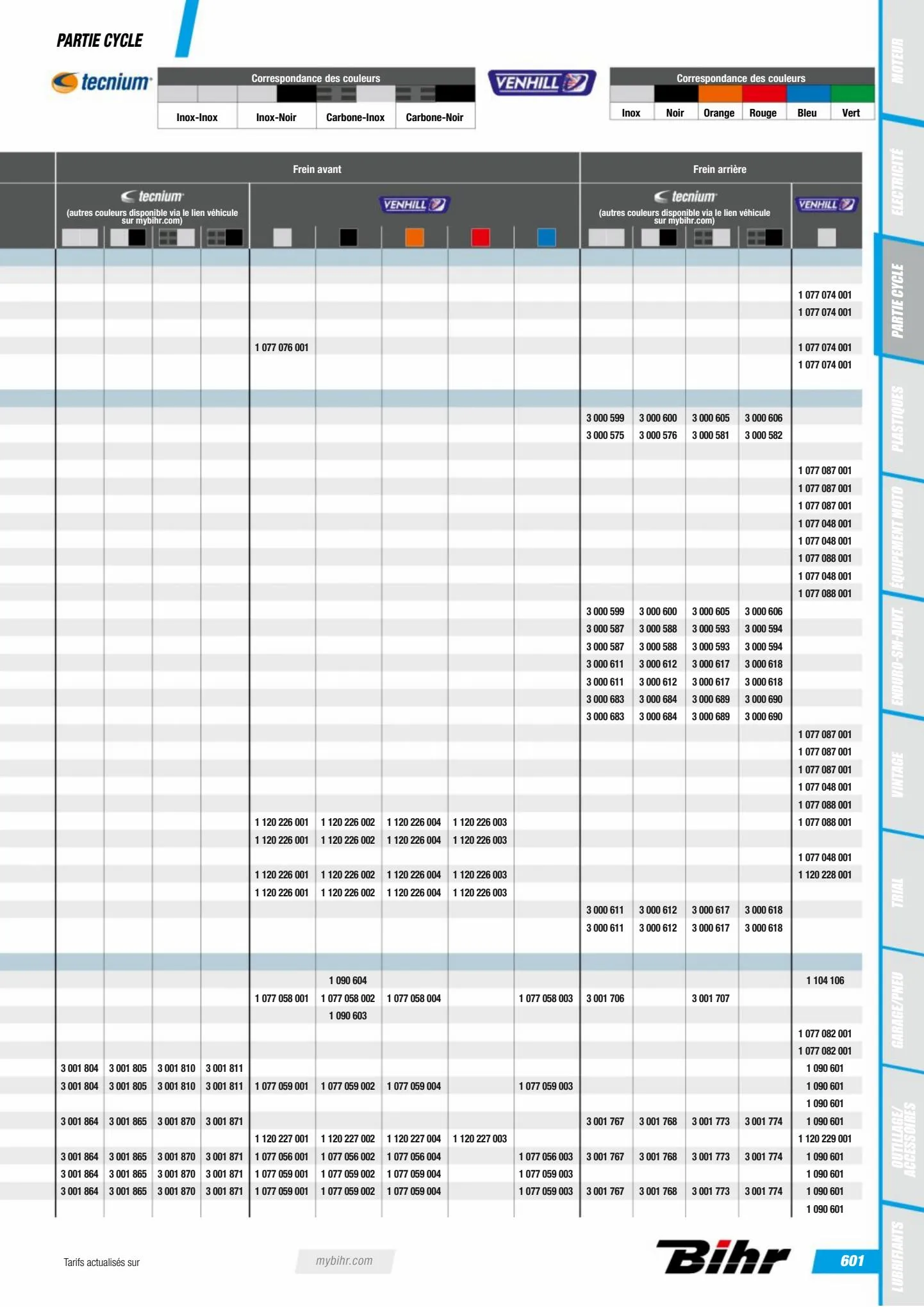Screen dimensions: 924x1307
Task: Click Correspondance des couleurs header above Tecnium legend
Action: coord(316,78)
